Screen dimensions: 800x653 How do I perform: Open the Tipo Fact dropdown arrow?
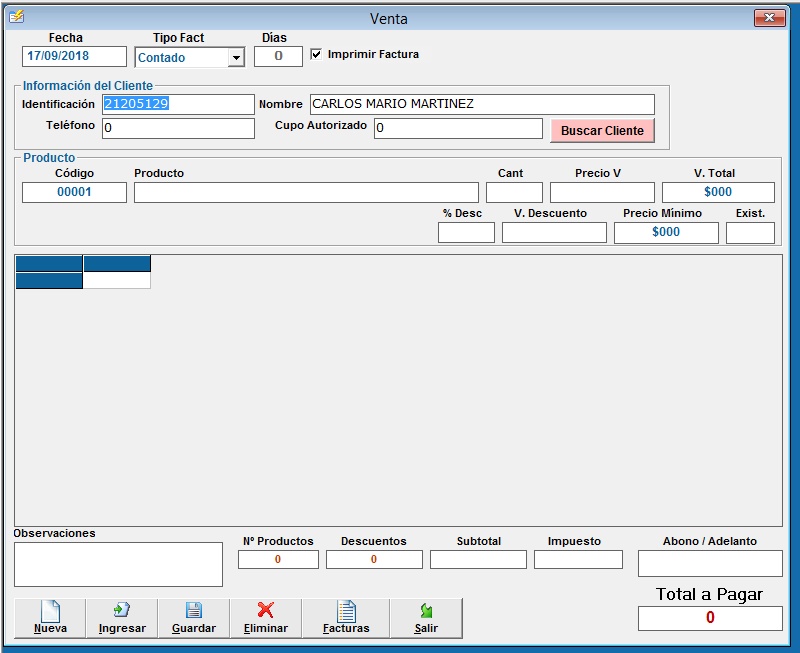[236, 58]
